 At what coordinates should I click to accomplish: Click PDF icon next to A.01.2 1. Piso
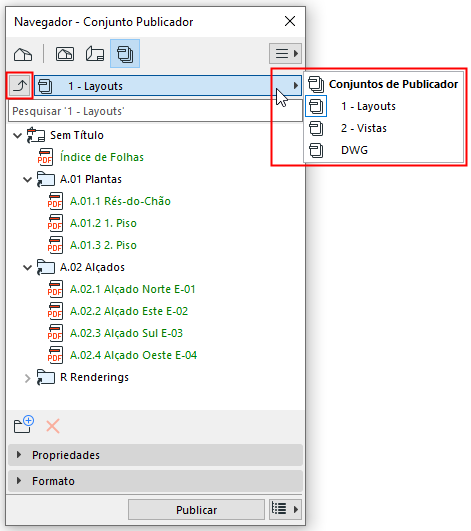tap(55, 223)
